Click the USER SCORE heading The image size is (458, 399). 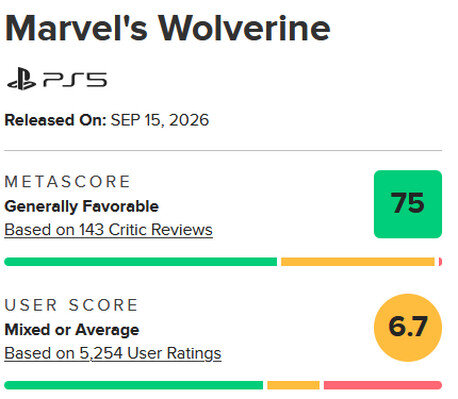pos(71,305)
